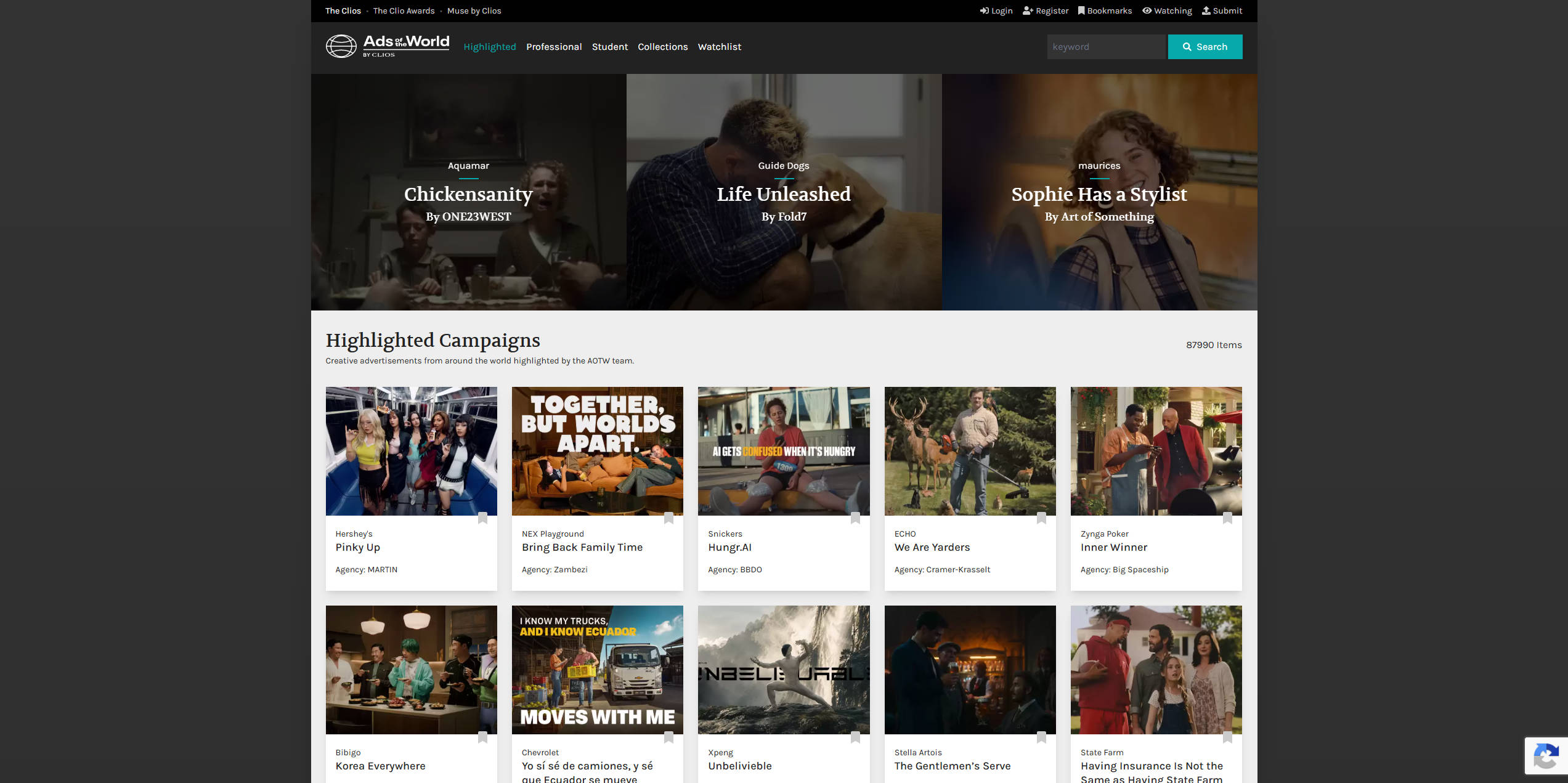
Task: Bookmark the Bibigo Korea Everywhere campaign
Action: click(482, 737)
